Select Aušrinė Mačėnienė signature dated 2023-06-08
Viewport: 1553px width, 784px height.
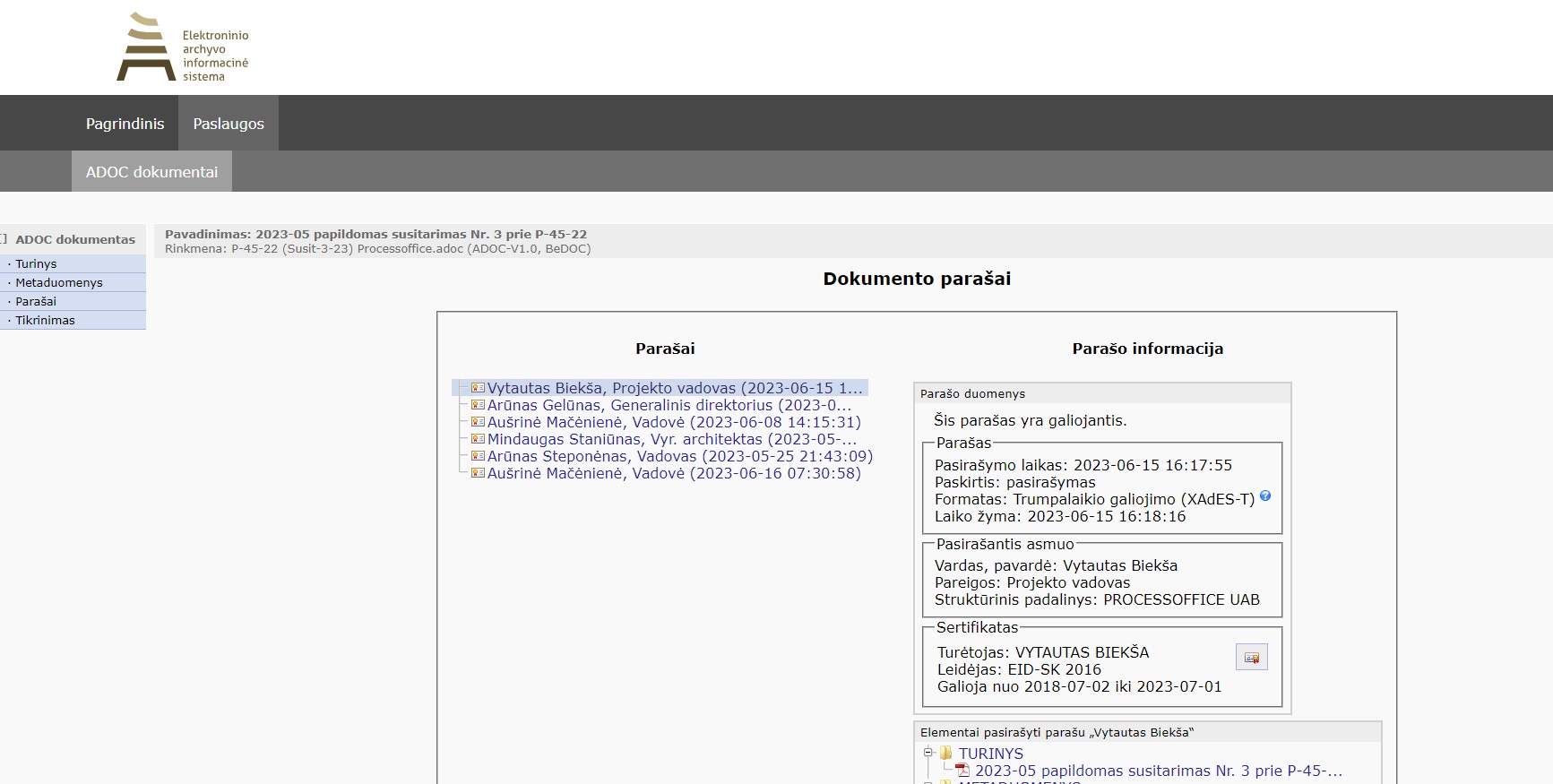(x=673, y=422)
